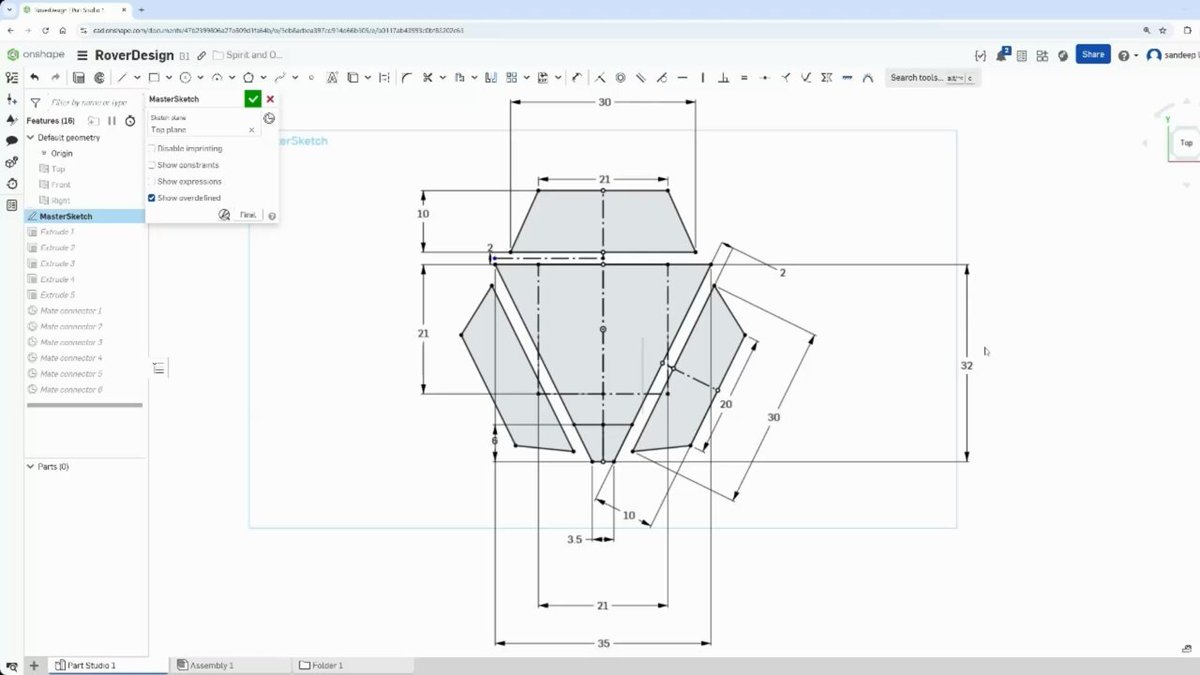The image size is (1200, 675).
Task: Click the Redo arrow in toolbar
Action: 55,78
